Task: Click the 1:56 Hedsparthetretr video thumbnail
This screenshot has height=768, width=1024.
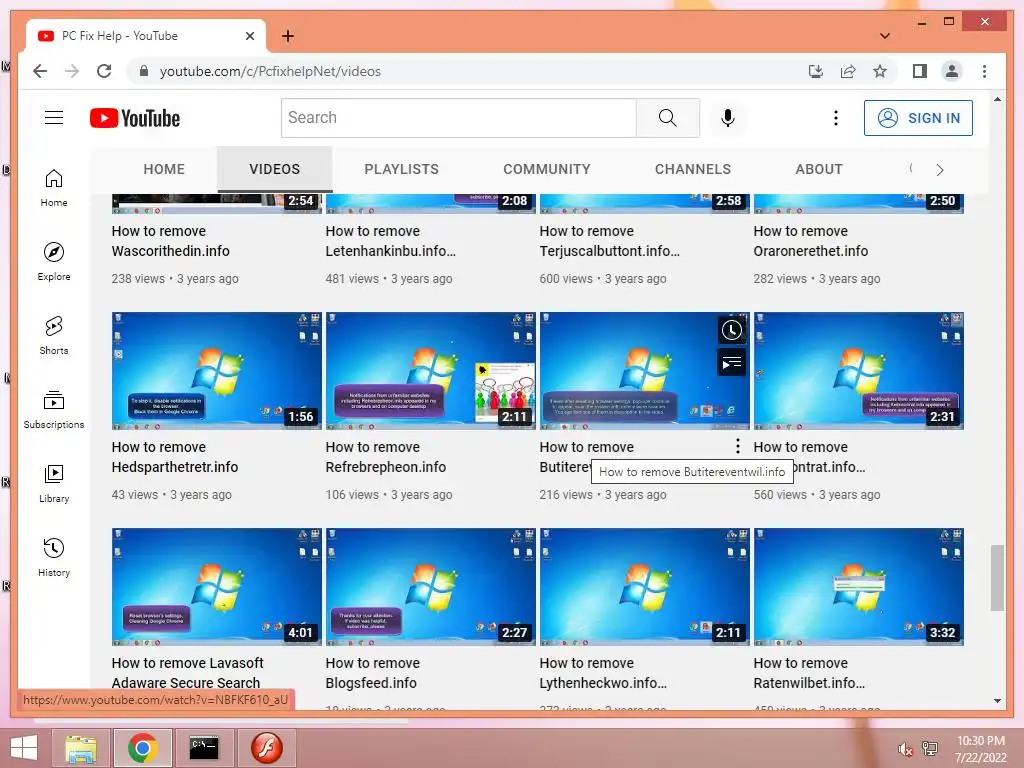Action: (x=217, y=371)
